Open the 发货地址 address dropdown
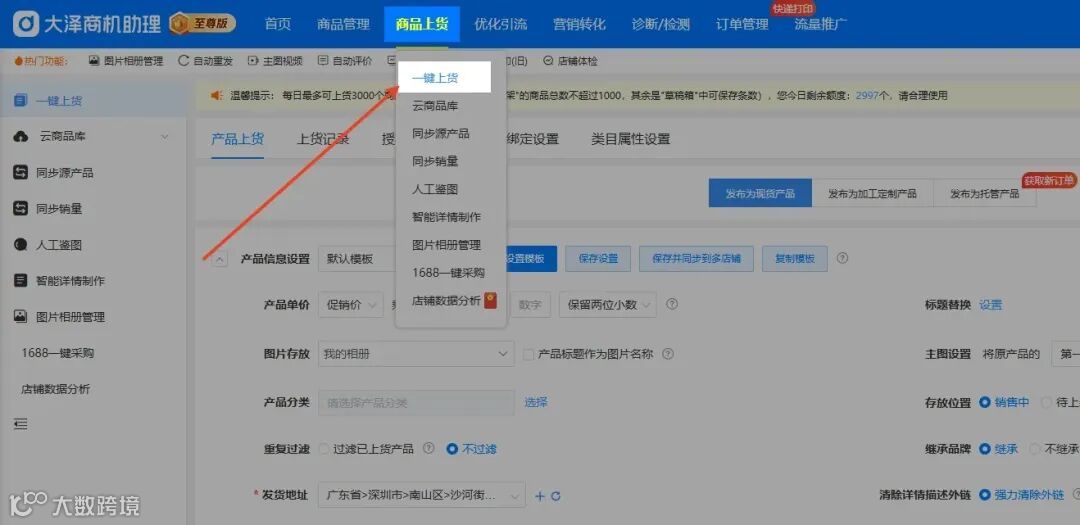Screen dimensions: 1080x525 [x=422, y=495]
